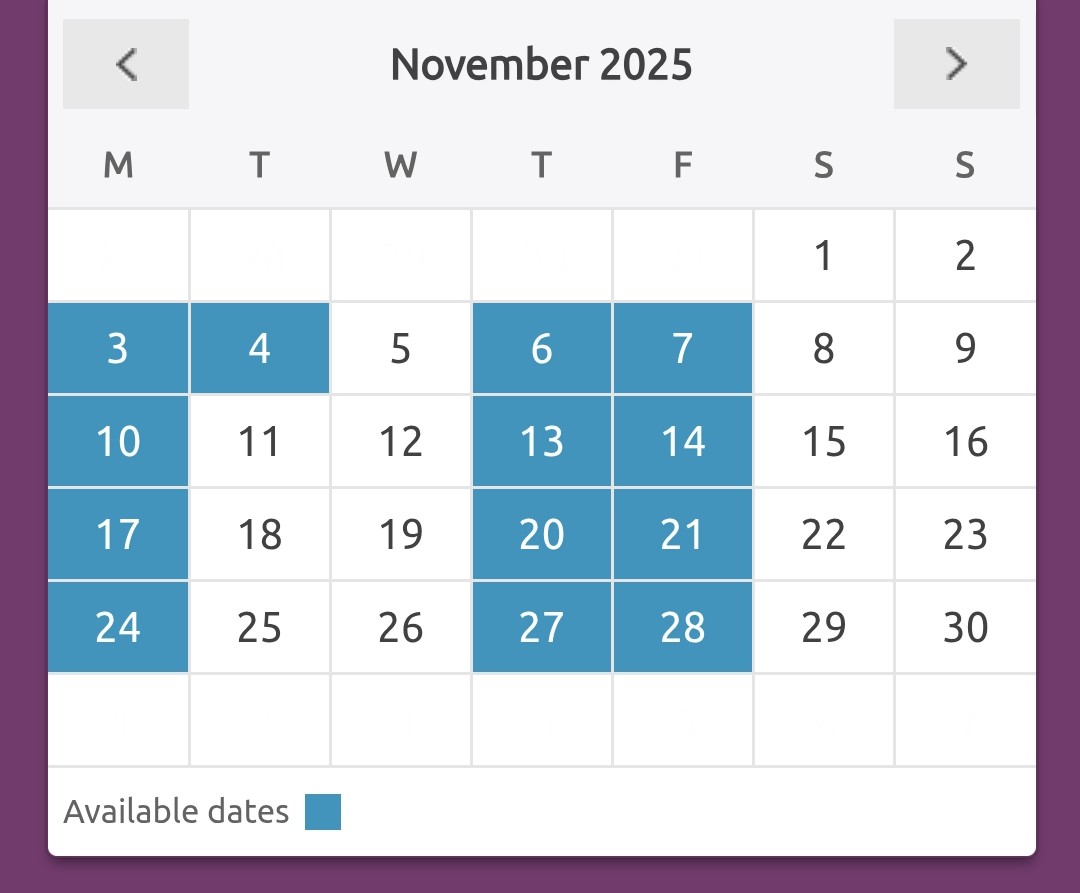Click available date November 28
Screen dimensions: 1080x893
pyautogui.click(x=683, y=627)
